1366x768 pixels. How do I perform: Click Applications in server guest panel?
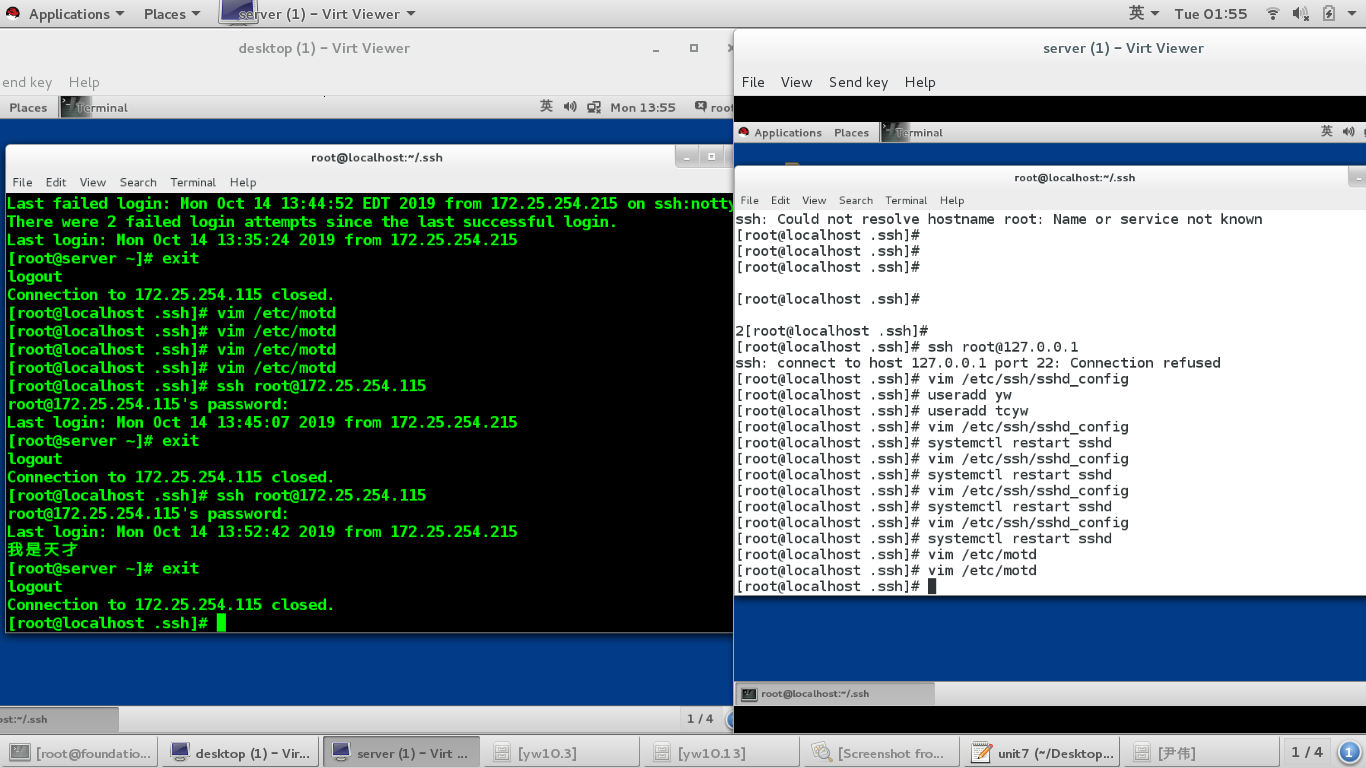(x=779, y=132)
